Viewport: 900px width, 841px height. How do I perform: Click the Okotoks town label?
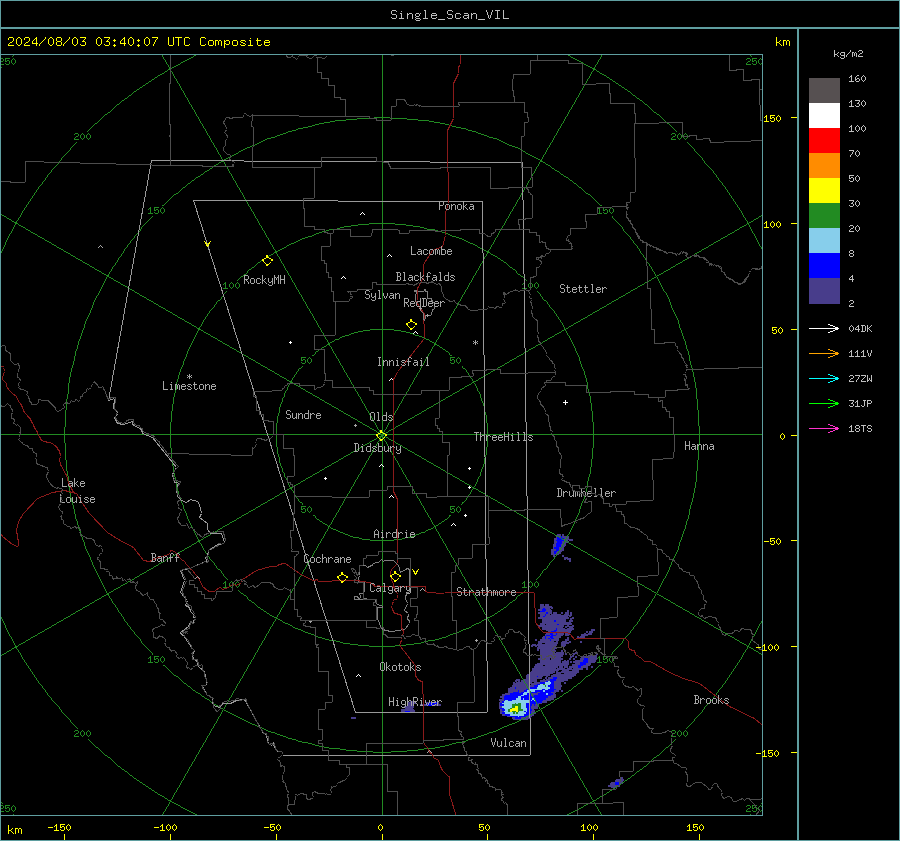coord(400,667)
